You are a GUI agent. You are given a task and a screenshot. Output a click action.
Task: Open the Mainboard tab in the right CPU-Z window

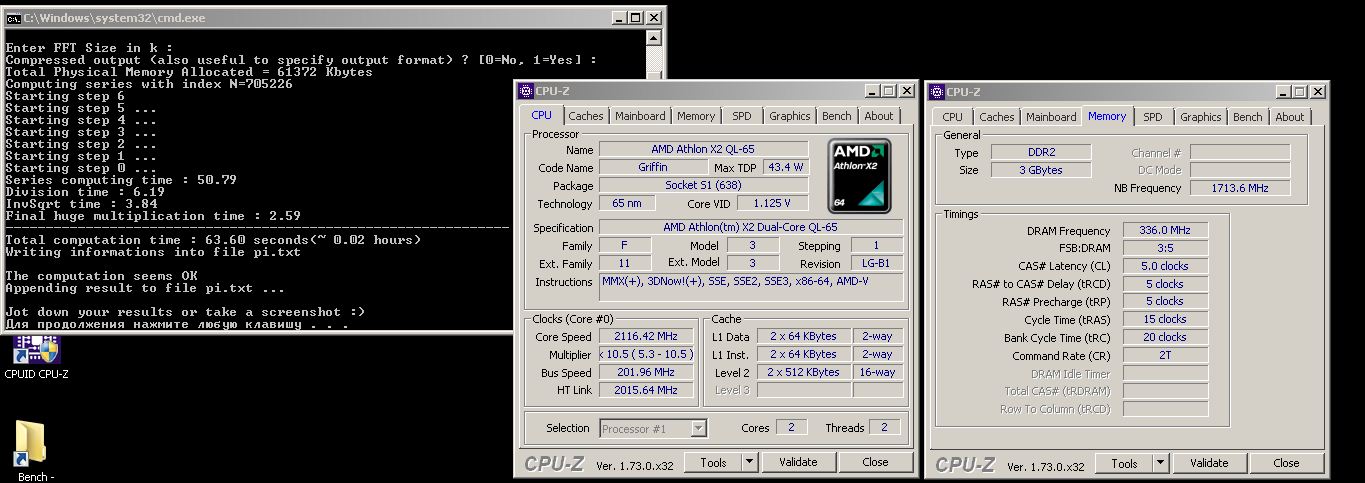pos(1051,117)
